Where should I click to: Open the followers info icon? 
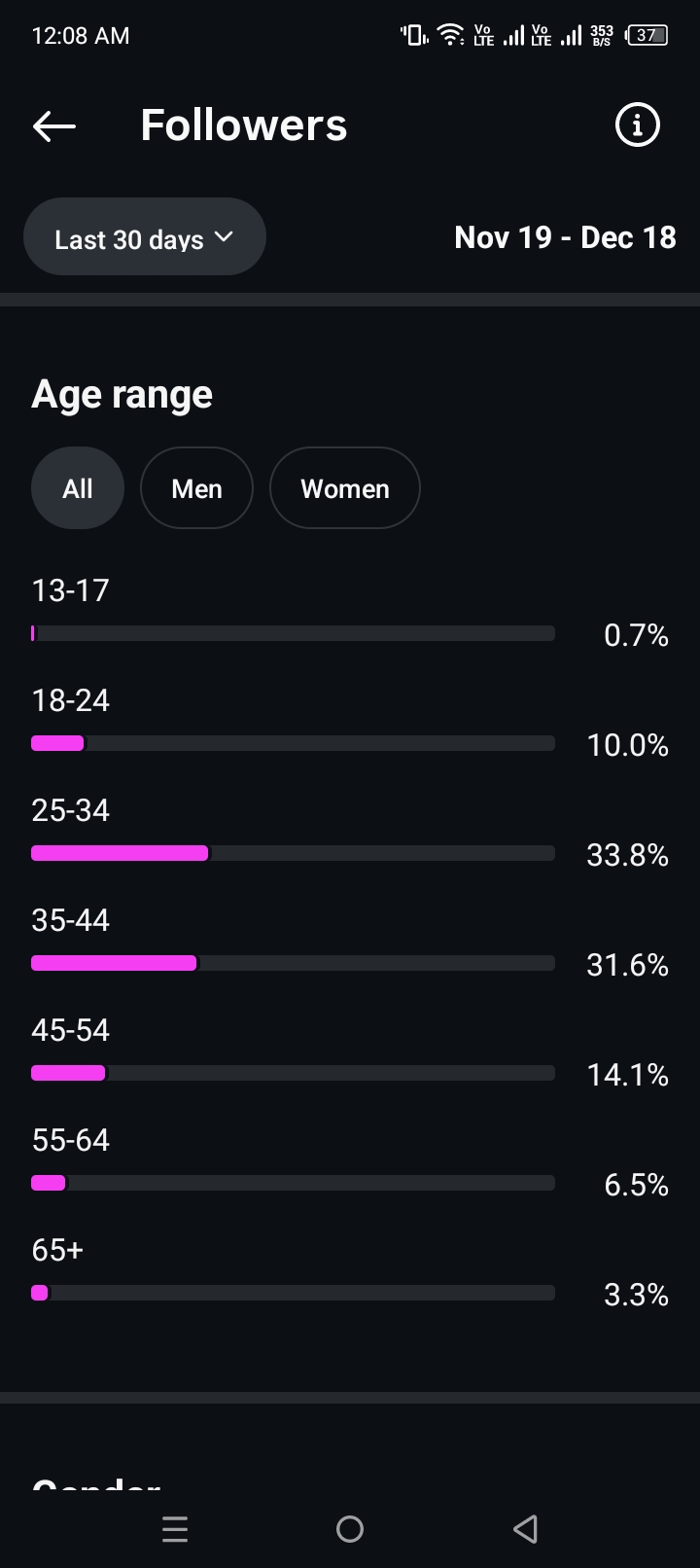(x=638, y=125)
